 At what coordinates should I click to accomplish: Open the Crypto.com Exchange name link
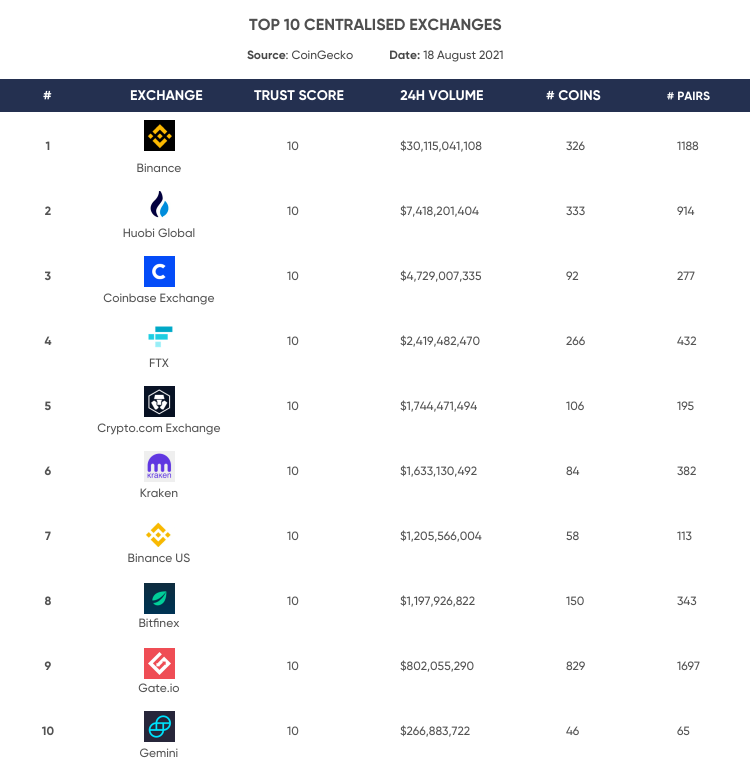(x=159, y=428)
